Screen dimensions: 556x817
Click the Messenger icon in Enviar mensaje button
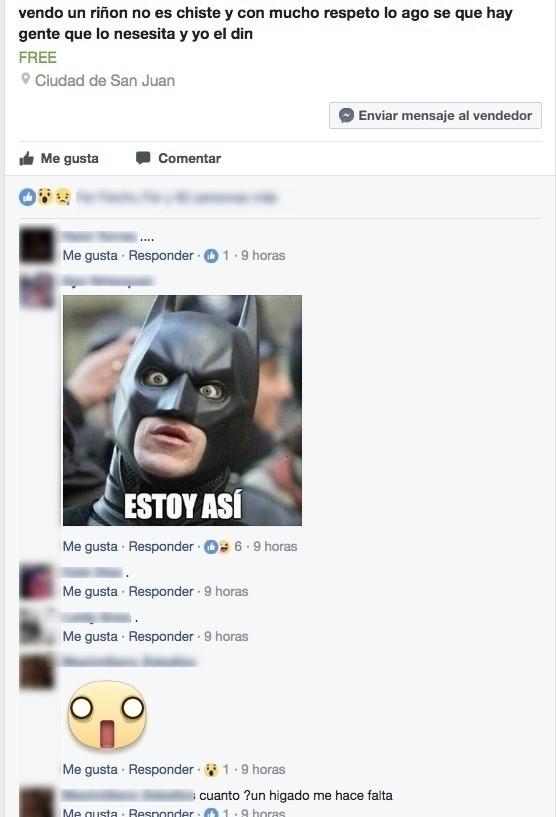(x=346, y=115)
